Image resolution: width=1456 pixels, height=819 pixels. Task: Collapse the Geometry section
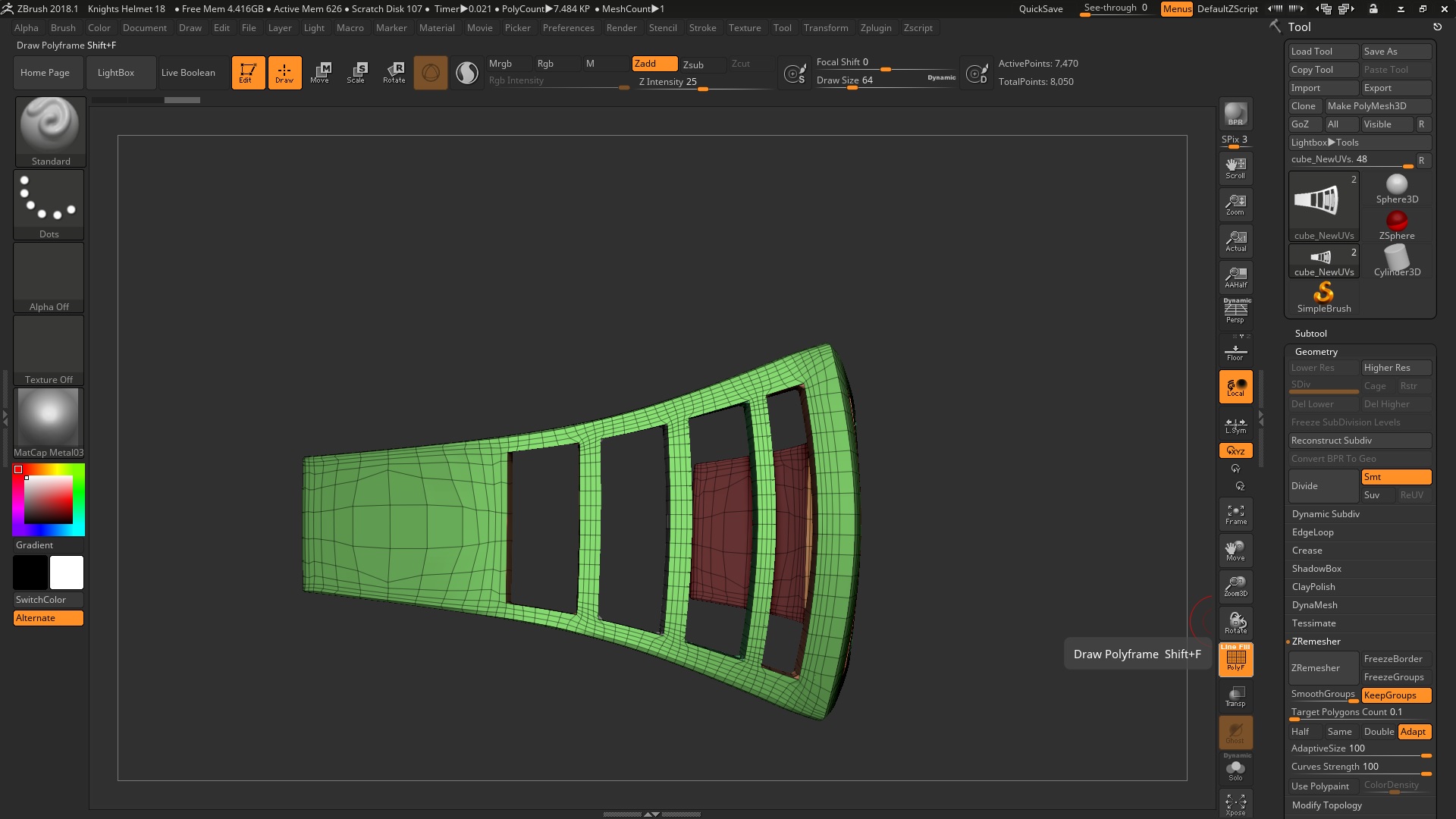(x=1316, y=352)
